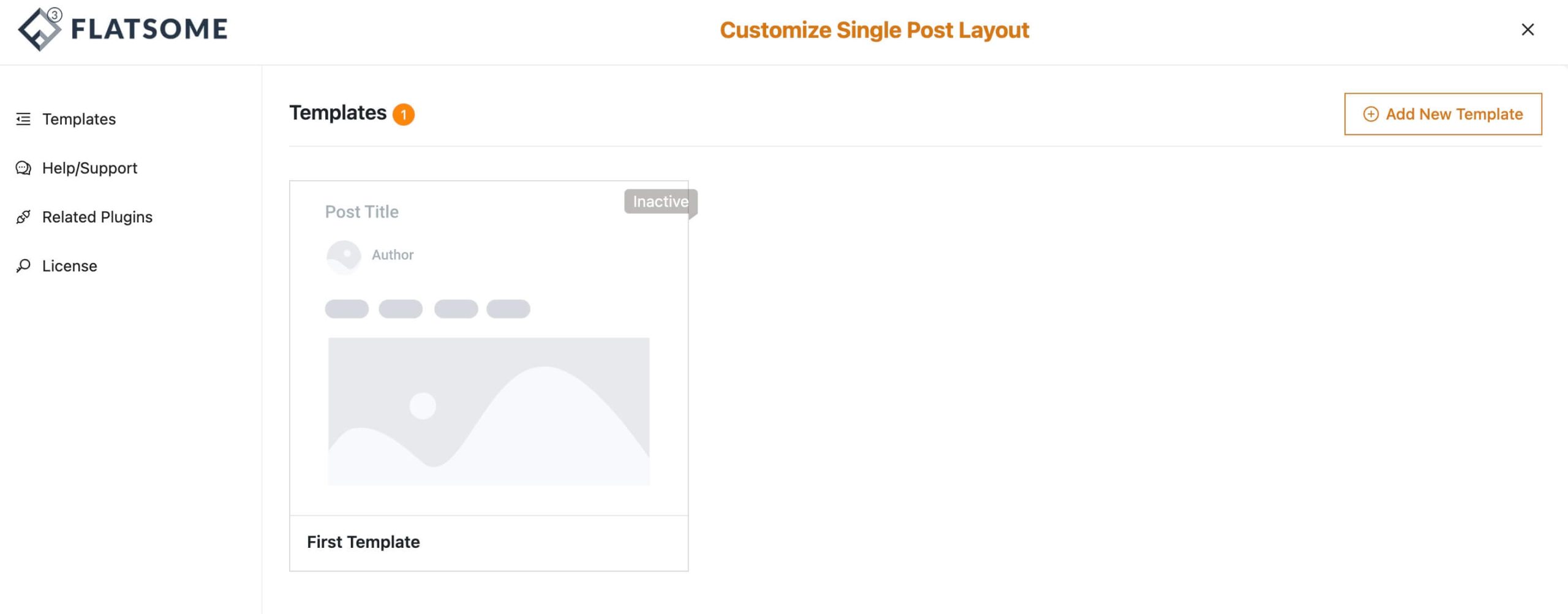Click the Templates list icon in sidebar
Image resolution: width=1568 pixels, height=614 pixels.
tap(23, 119)
